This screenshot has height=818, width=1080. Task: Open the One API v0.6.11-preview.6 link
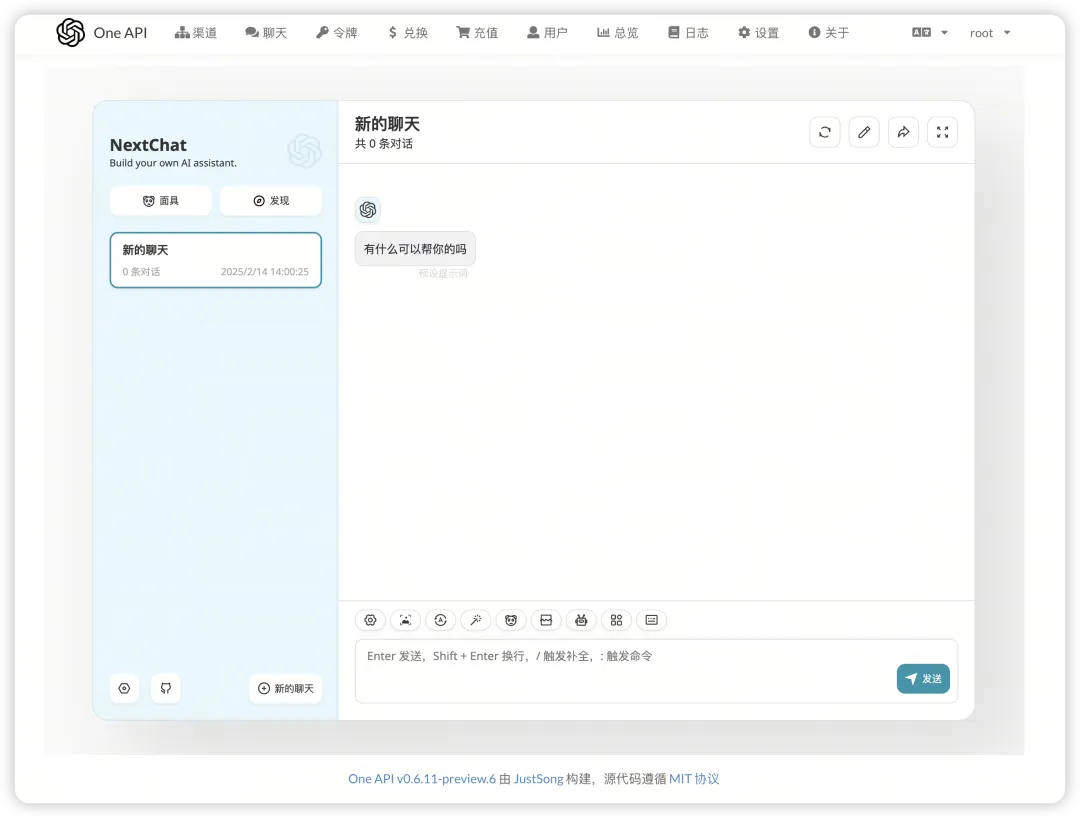tap(422, 779)
